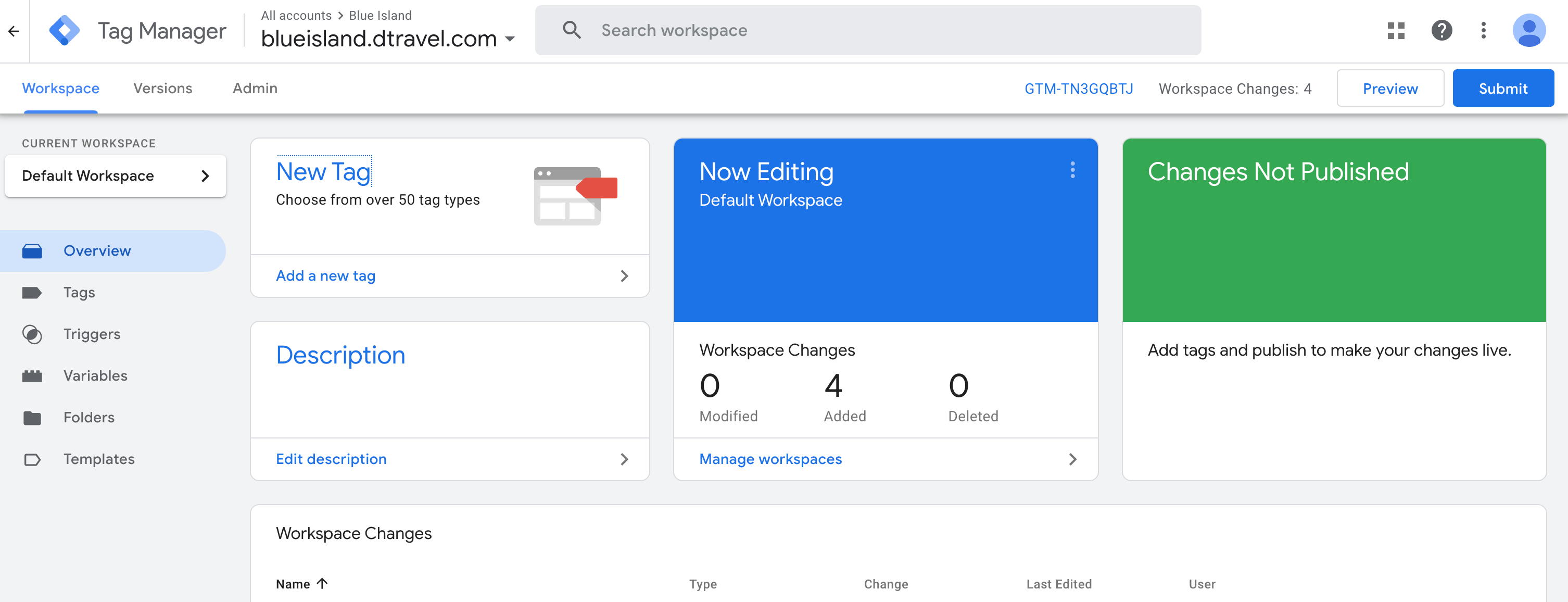This screenshot has height=602, width=1568.
Task: Click the chevron next to Edit description
Action: click(624, 459)
